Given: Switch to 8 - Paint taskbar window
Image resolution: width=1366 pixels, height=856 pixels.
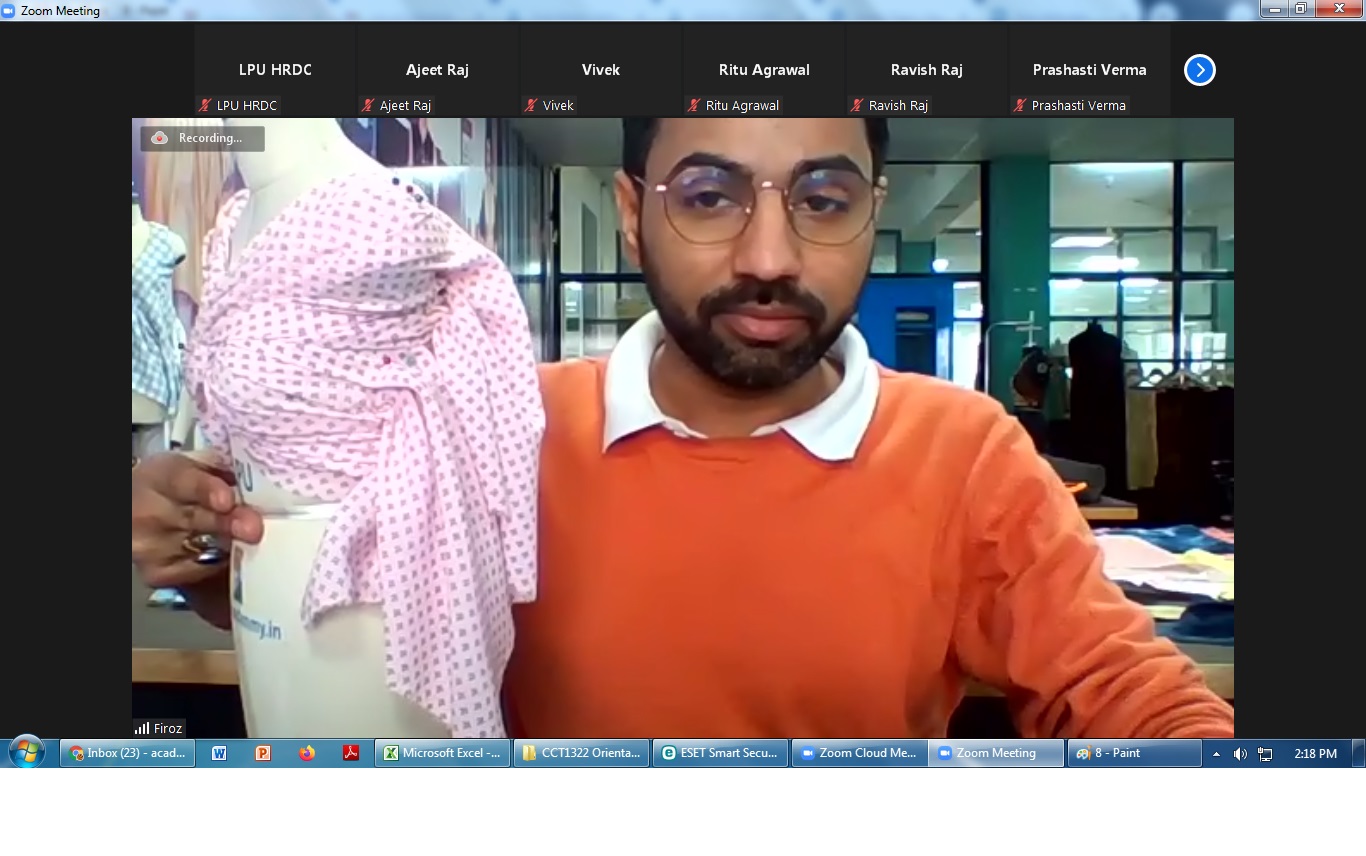Looking at the screenshot, I should coord(1135,753).
